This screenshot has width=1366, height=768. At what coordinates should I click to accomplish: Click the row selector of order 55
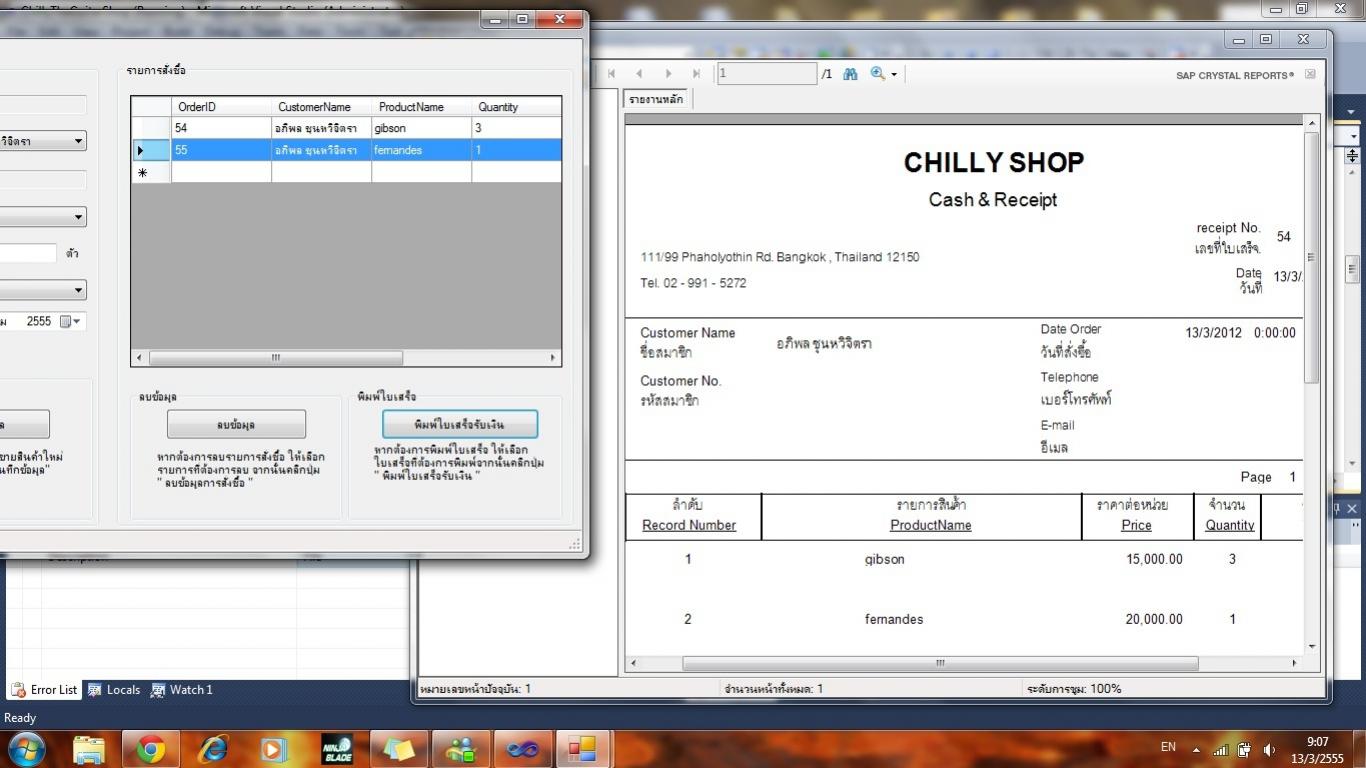[151, 150]
